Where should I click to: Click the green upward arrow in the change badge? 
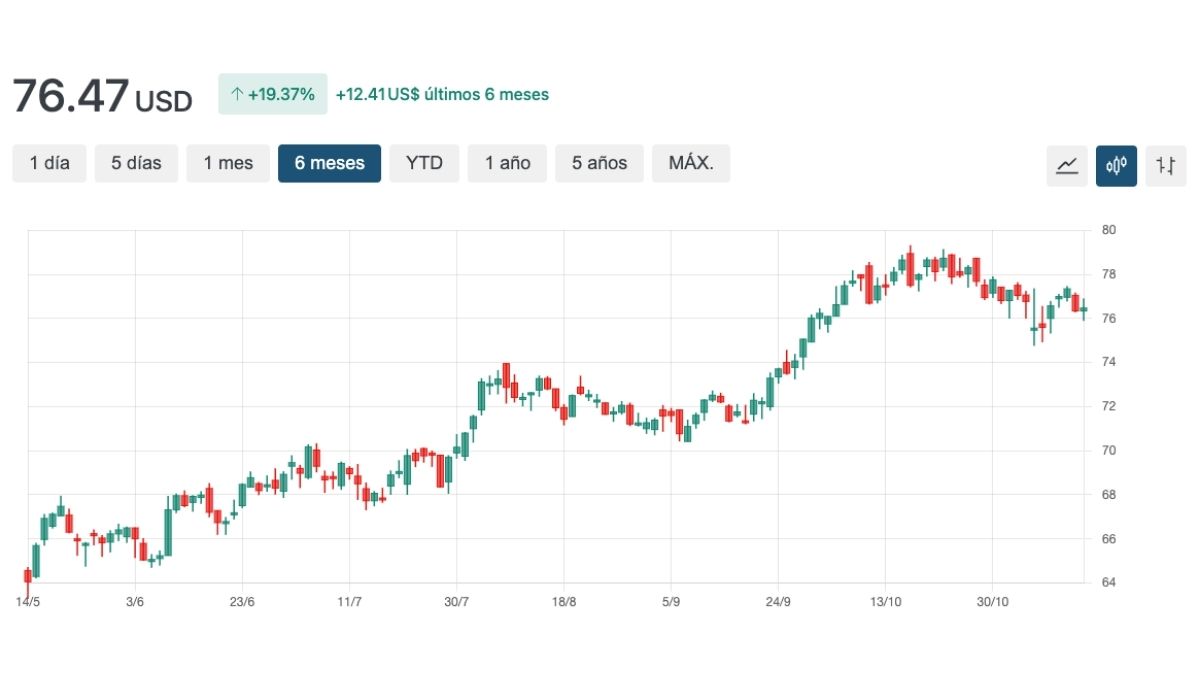(x=237, y=94)
